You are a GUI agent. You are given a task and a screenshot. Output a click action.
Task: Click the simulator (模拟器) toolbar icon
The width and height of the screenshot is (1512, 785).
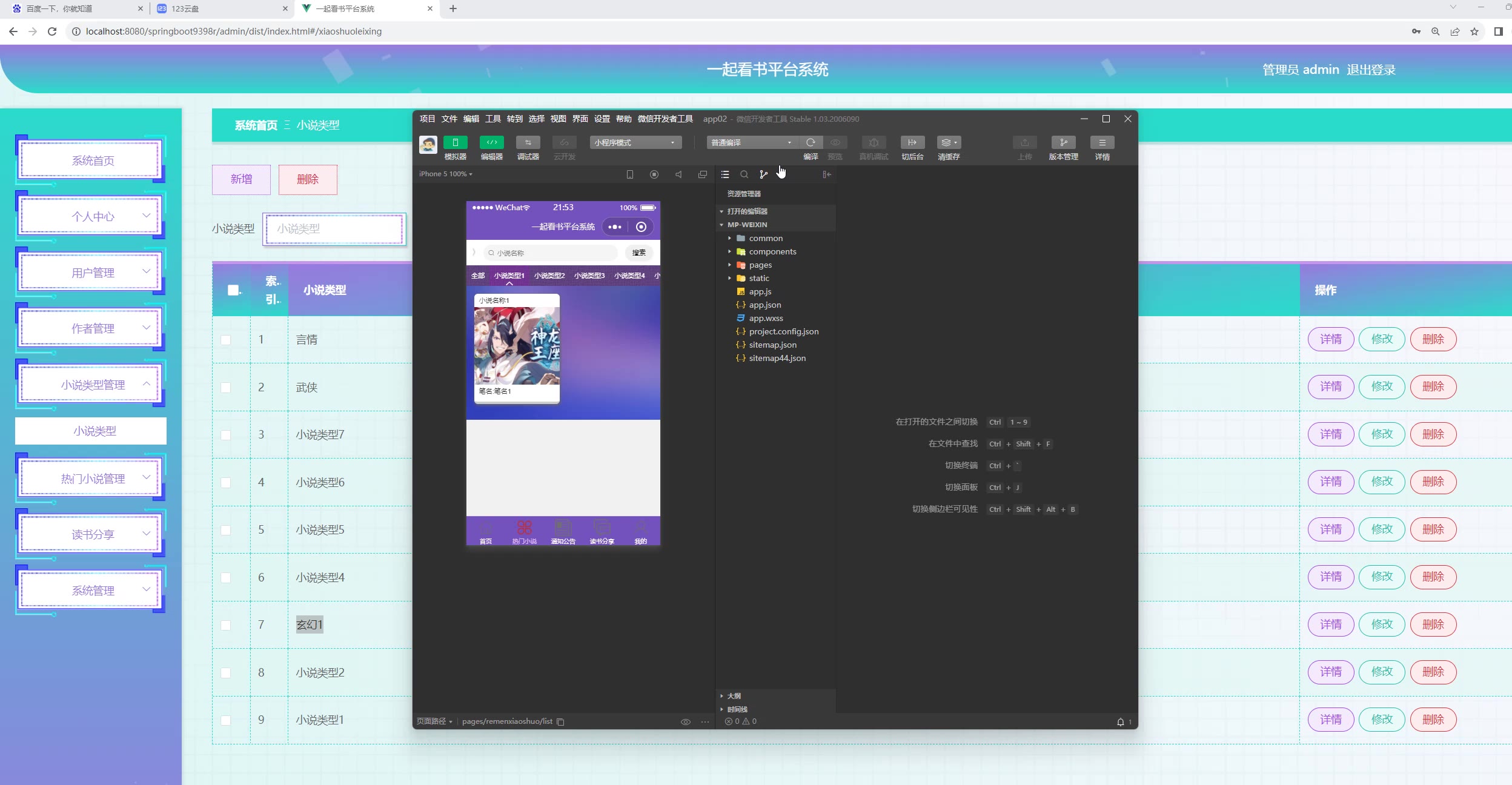(455, 142)
